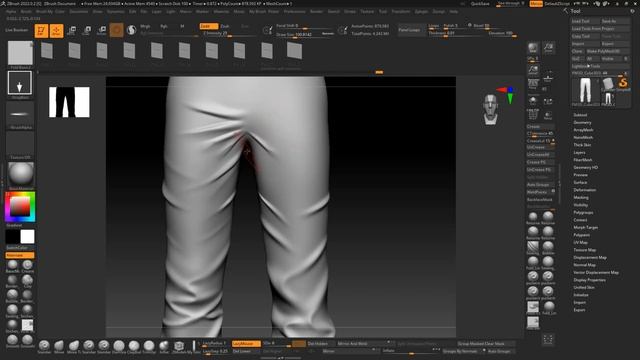Toggle the Rgb channel button
This screenshot has width=640, height=360.
pyautogui.click(x=164, y=26)
